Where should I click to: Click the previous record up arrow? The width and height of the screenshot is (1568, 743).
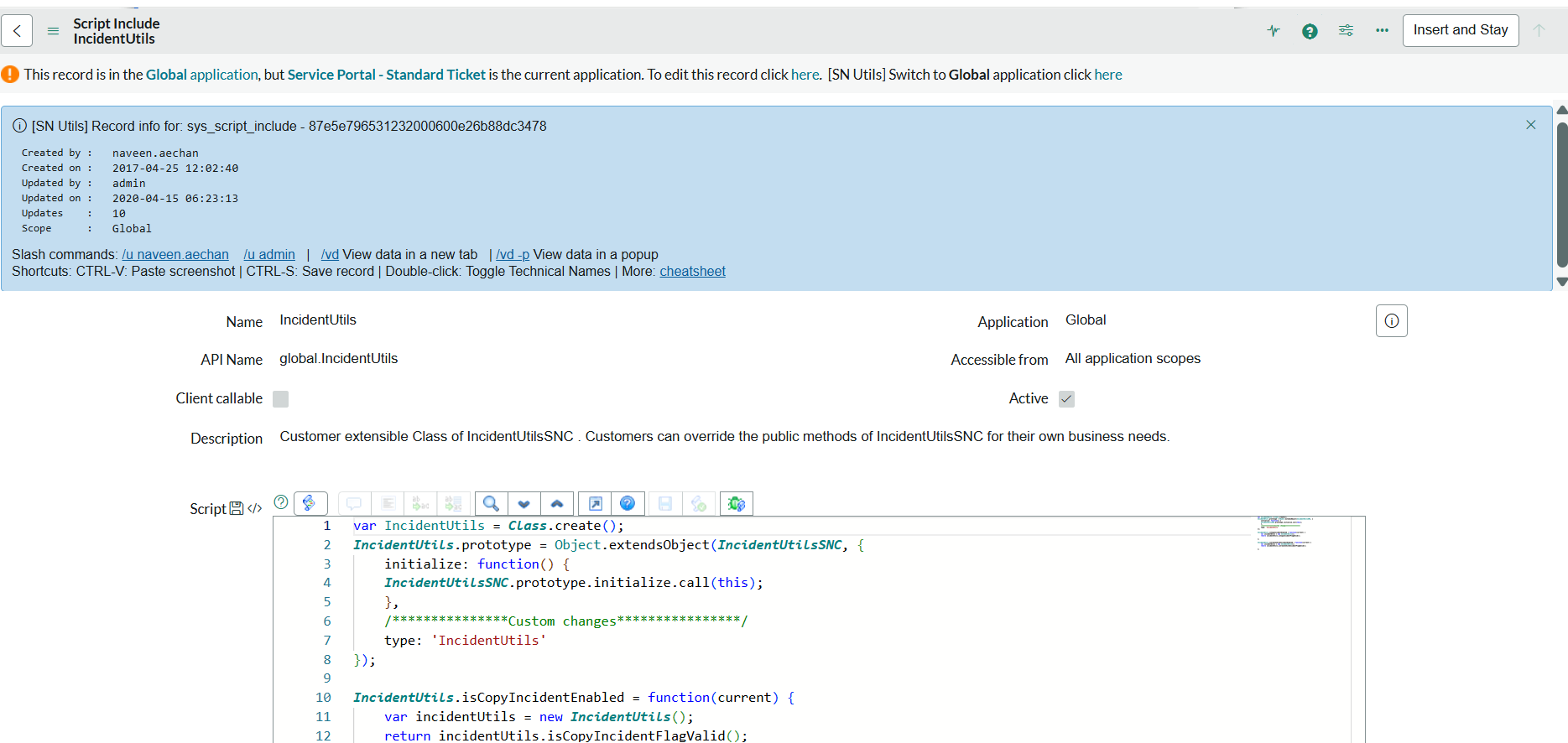(1539, 30)
